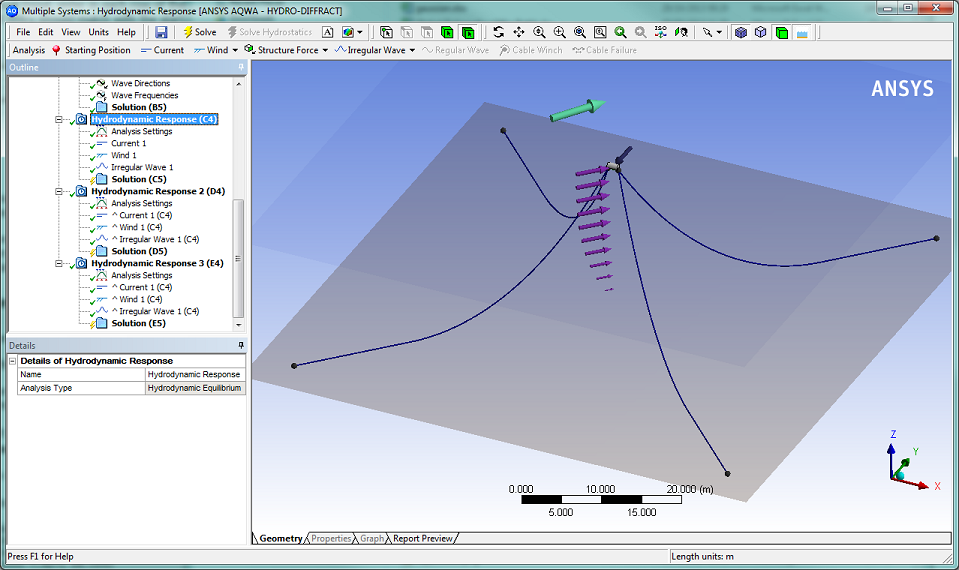Toggle the wireframe cube display
Viewport: 959px width, 570px height.
761,32
